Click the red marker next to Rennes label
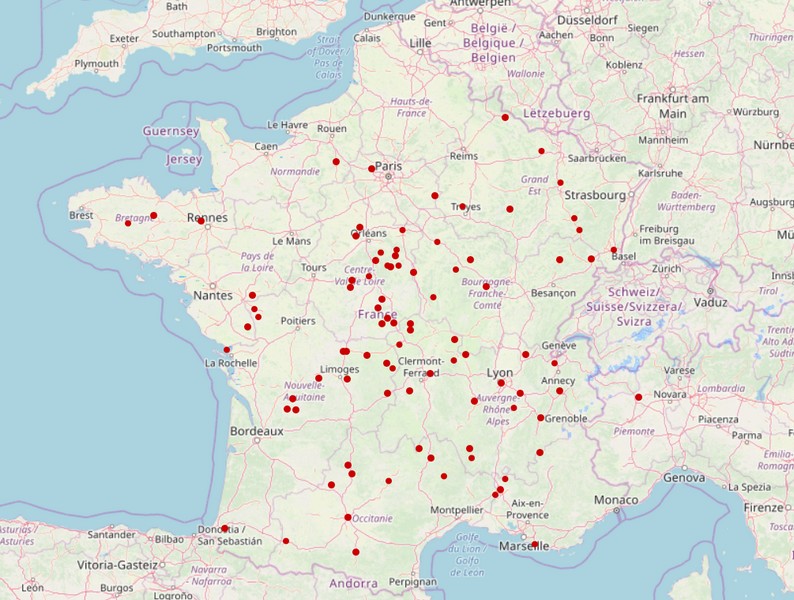Image resolution: width=794 pixels, height=600 pixels. pos(201,221)
